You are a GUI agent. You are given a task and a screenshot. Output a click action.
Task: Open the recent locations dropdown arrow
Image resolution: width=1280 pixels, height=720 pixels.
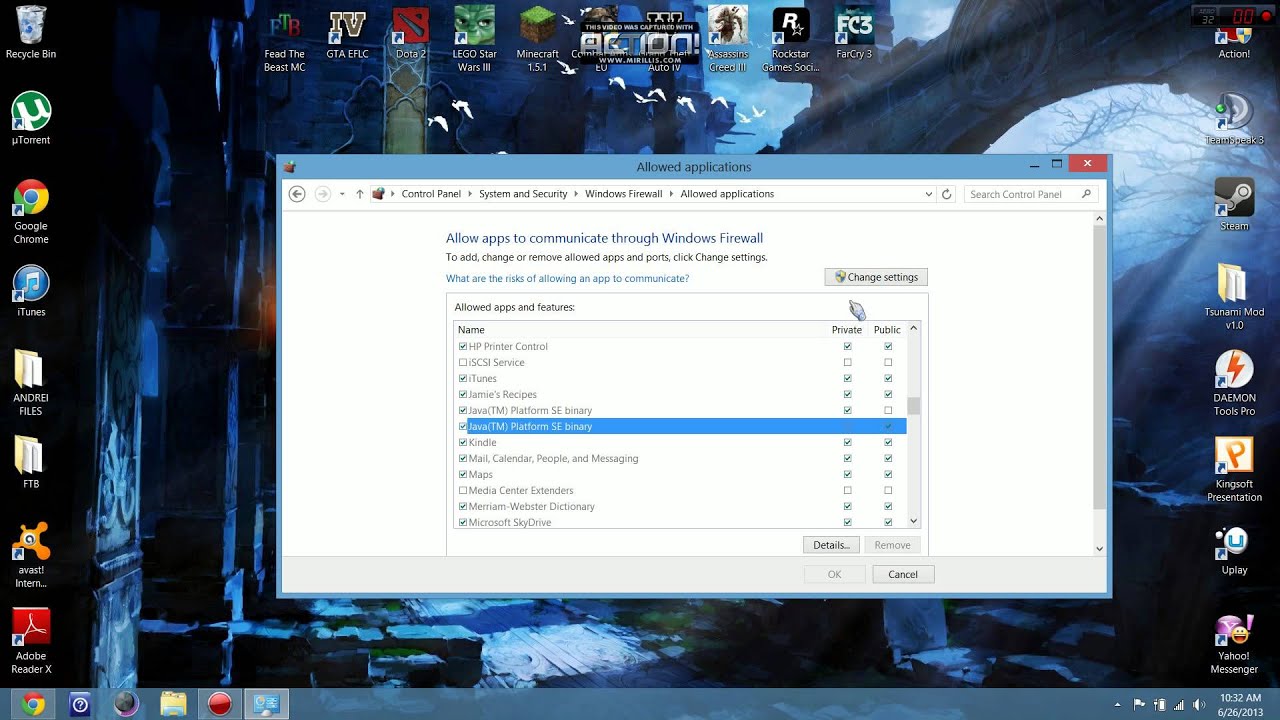342,194
